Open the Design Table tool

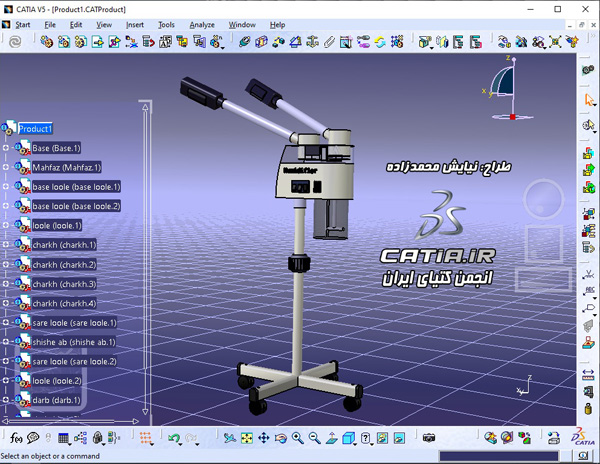(x=63, y=438)
